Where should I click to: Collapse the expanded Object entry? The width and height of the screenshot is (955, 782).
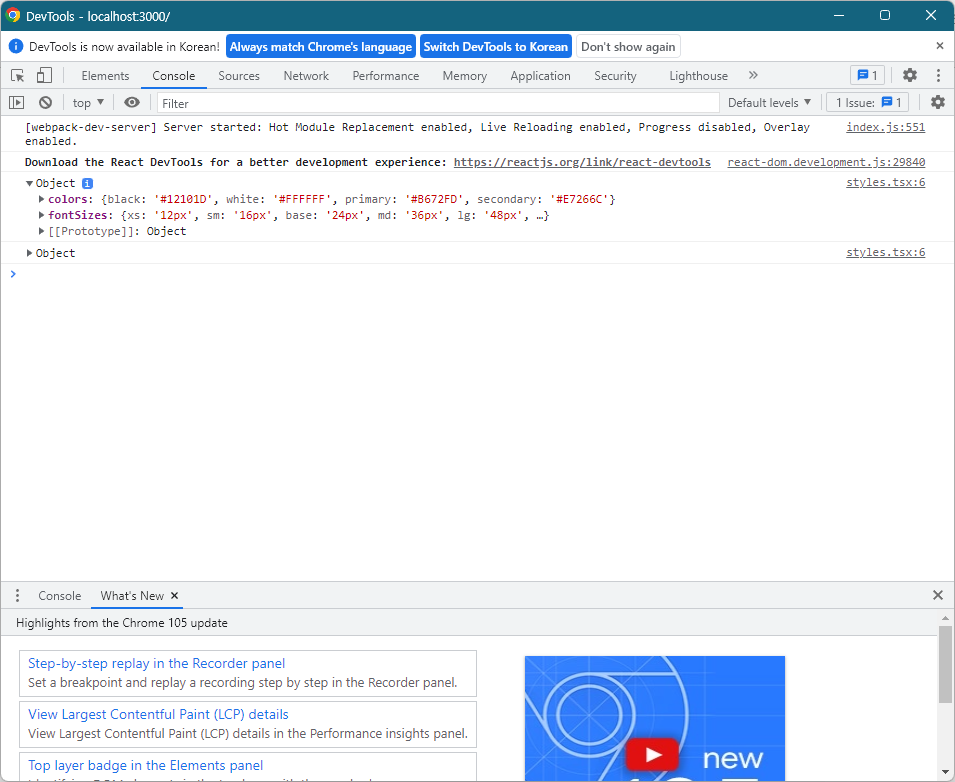coord(29,183)
